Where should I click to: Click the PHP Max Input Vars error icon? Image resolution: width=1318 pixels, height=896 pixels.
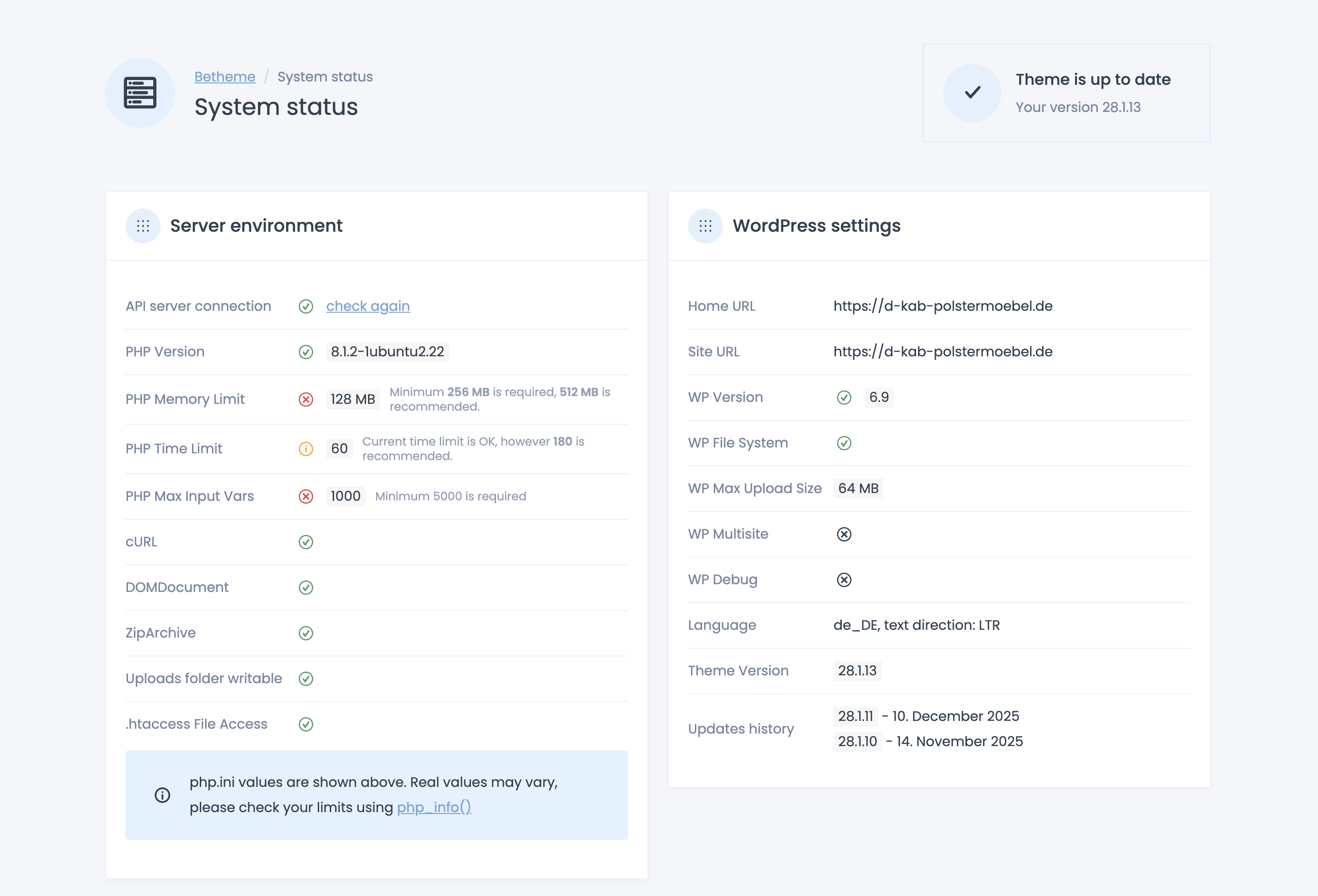(x=305, y=496)
